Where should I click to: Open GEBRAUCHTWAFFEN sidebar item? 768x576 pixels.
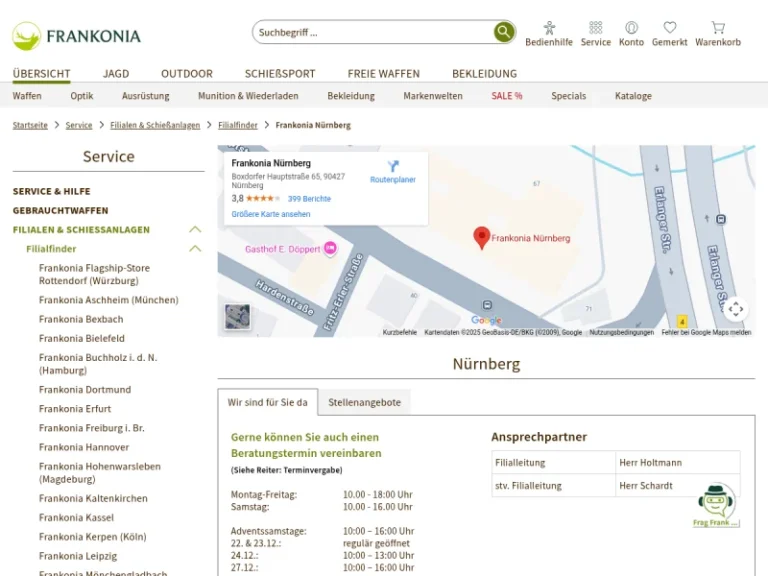[x=61, y=210]
